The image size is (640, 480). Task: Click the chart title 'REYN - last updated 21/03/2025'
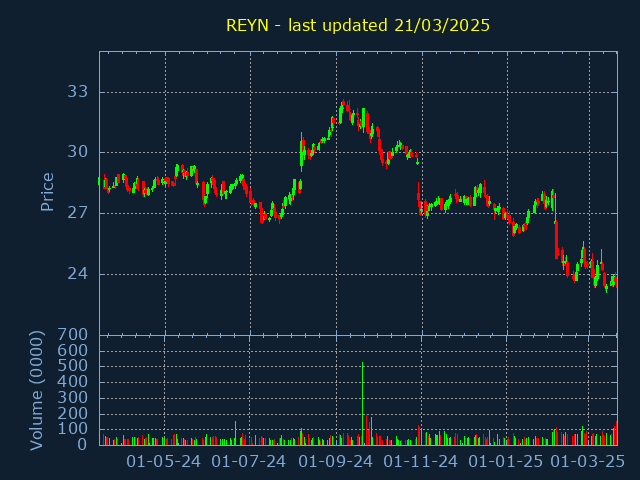(x=358, y=25)
